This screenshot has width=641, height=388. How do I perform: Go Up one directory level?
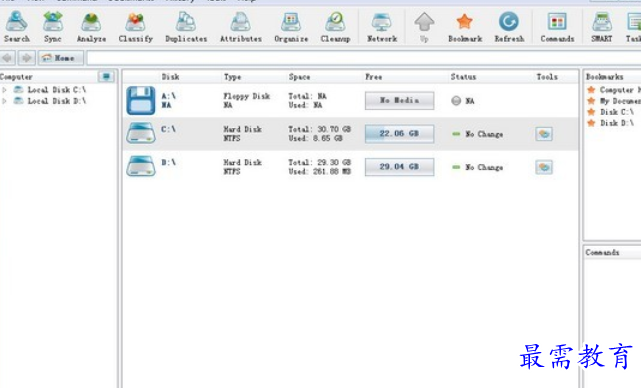[424, 27]
